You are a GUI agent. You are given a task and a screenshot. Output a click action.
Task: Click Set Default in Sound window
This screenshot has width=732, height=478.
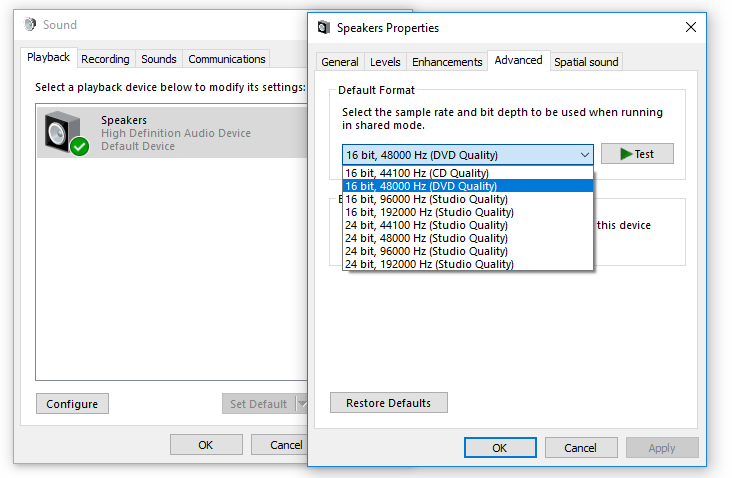pos(259,404)
